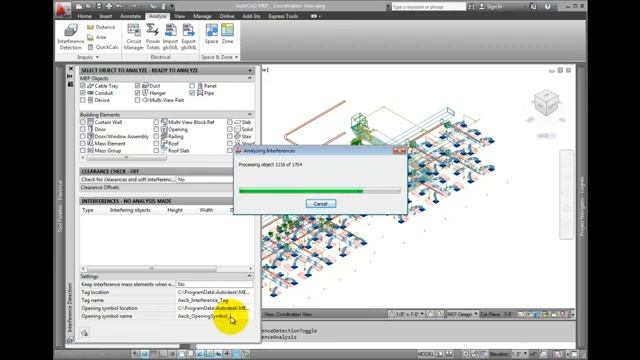640x360 pixels.
Task: Uncheck the Conduit checkbox
Action: [x=83, y=93]
